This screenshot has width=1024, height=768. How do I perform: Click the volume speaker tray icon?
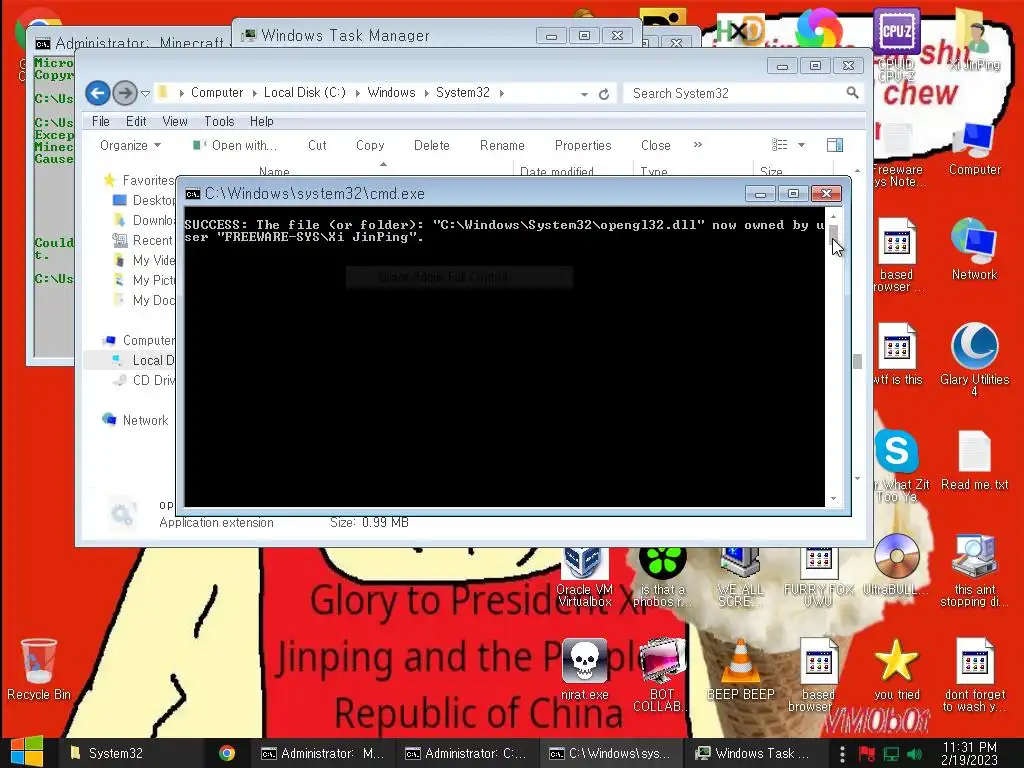tap(914, 754)
